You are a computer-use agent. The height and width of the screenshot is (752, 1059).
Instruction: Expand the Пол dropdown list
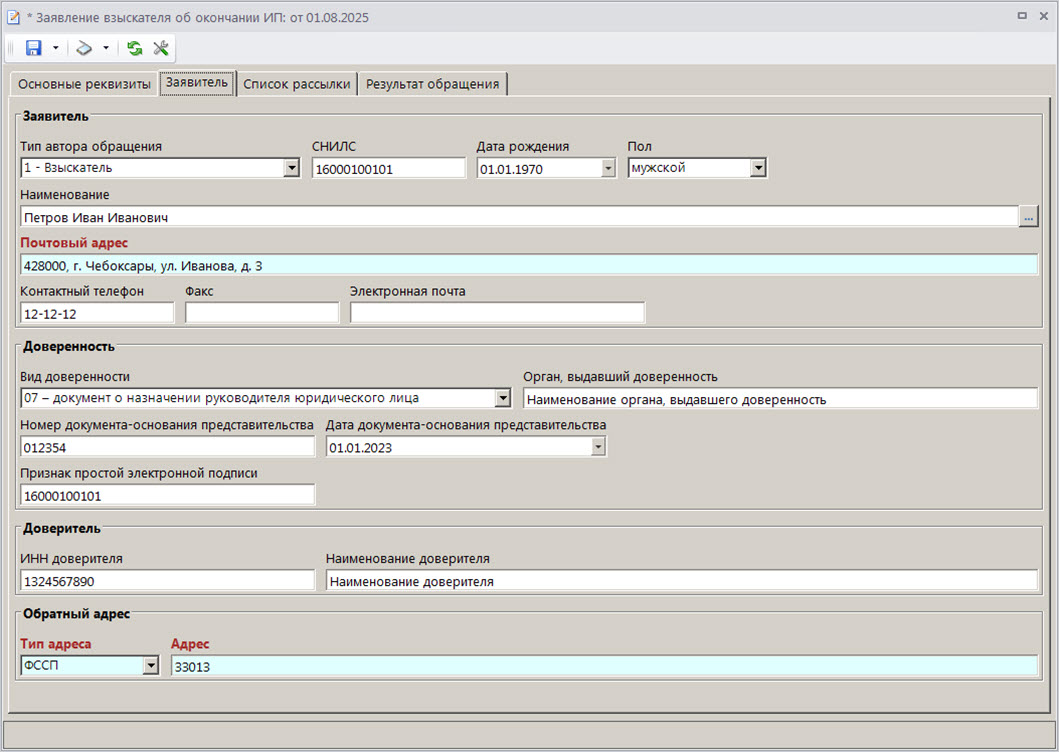[x=758, y=169]
